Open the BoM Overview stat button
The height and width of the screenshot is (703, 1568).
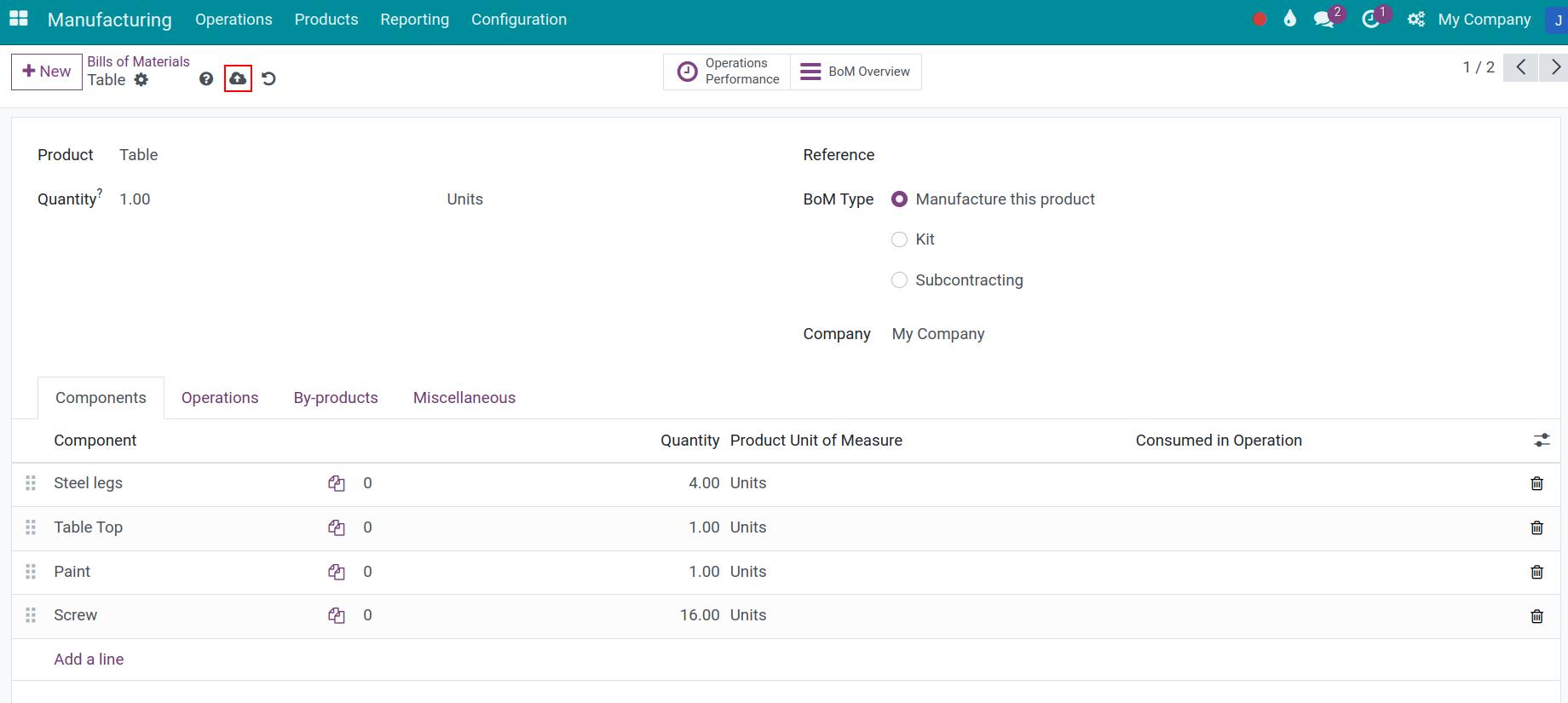click(x=856, y=72)
